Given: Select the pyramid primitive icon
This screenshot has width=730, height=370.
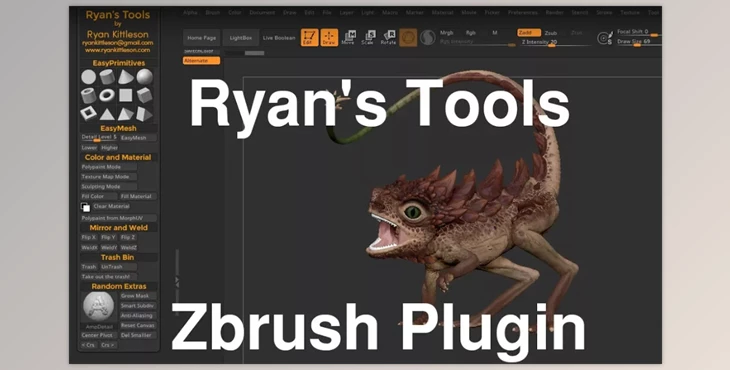Looking at the screenshot, I should 125,114.
